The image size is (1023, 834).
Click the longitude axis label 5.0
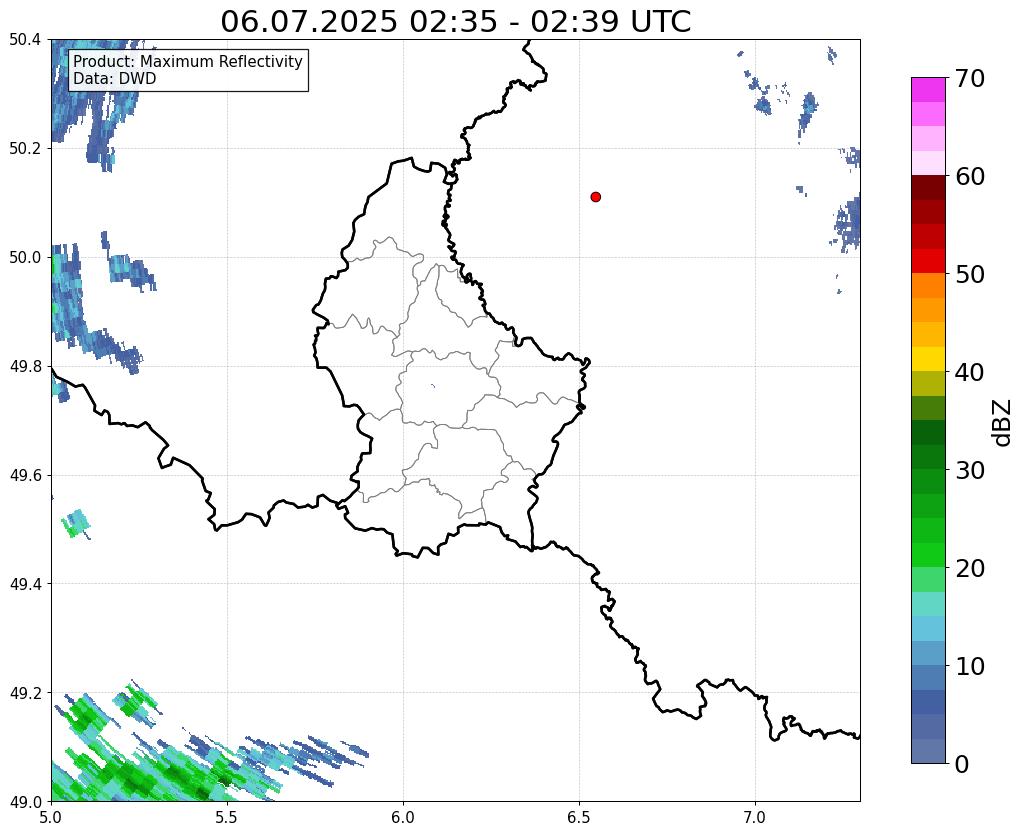pyautogui.click(x=51, y=817)
